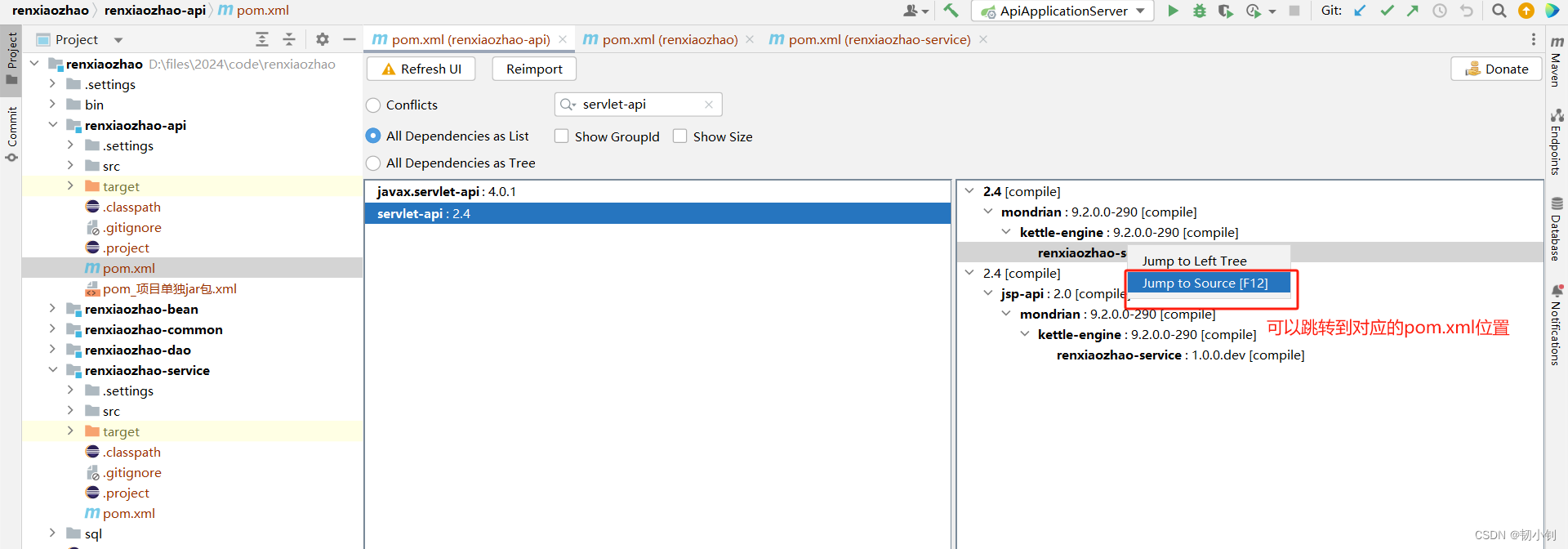The width and height of the screenshot is (1568, 549).
Task: Collapse the renxiaozhao-api module
Action: coord(52,124)
